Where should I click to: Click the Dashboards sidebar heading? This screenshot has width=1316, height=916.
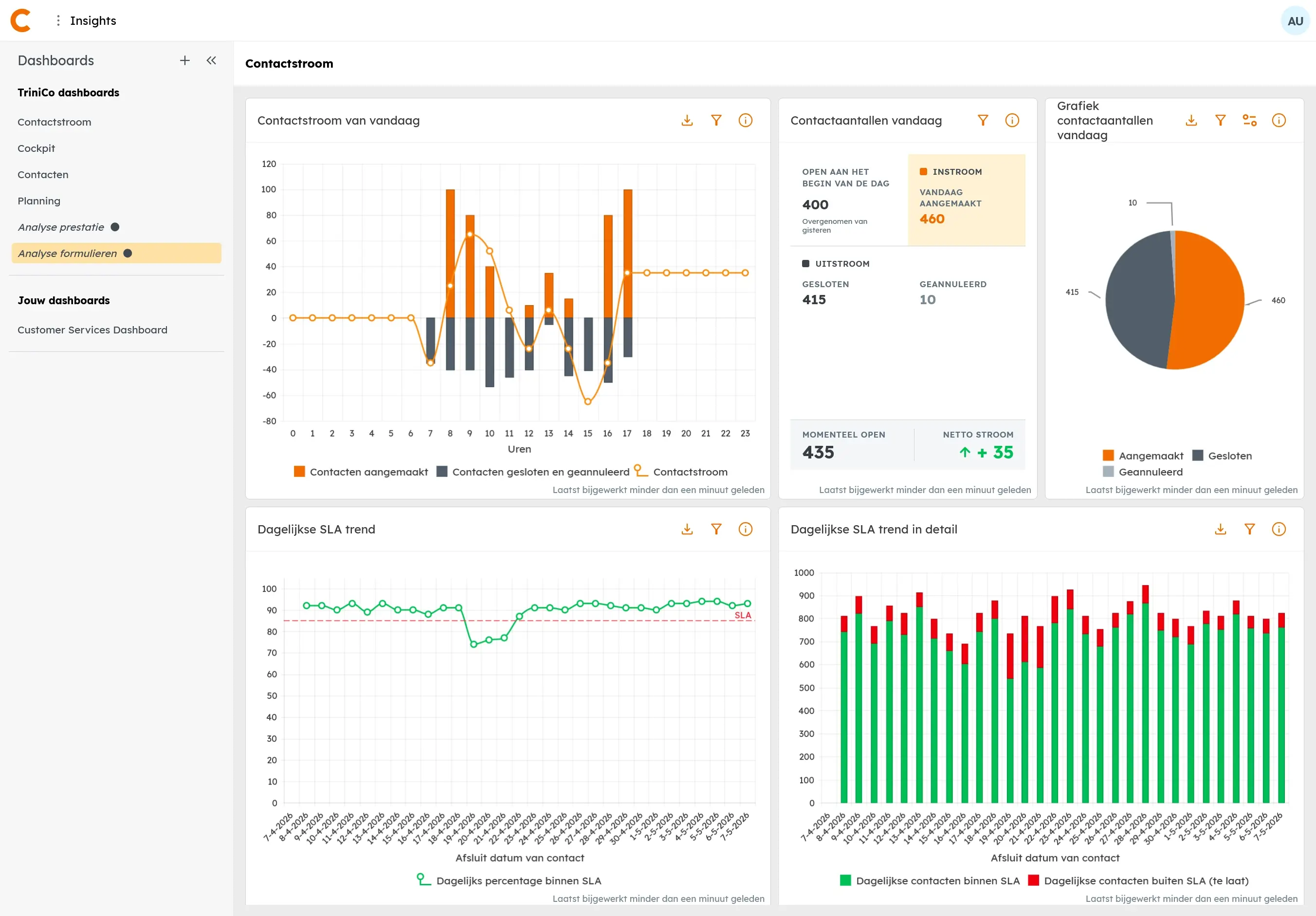(x=55, y=60)
